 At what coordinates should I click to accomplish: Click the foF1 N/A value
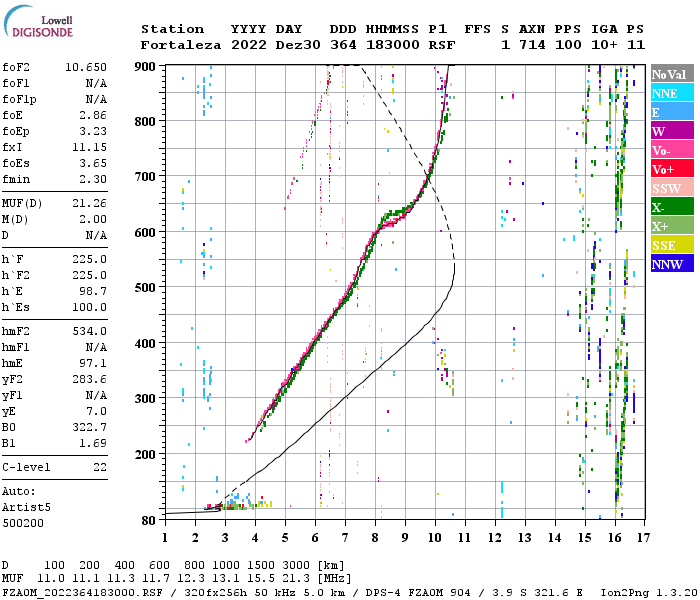click(96, 83)
